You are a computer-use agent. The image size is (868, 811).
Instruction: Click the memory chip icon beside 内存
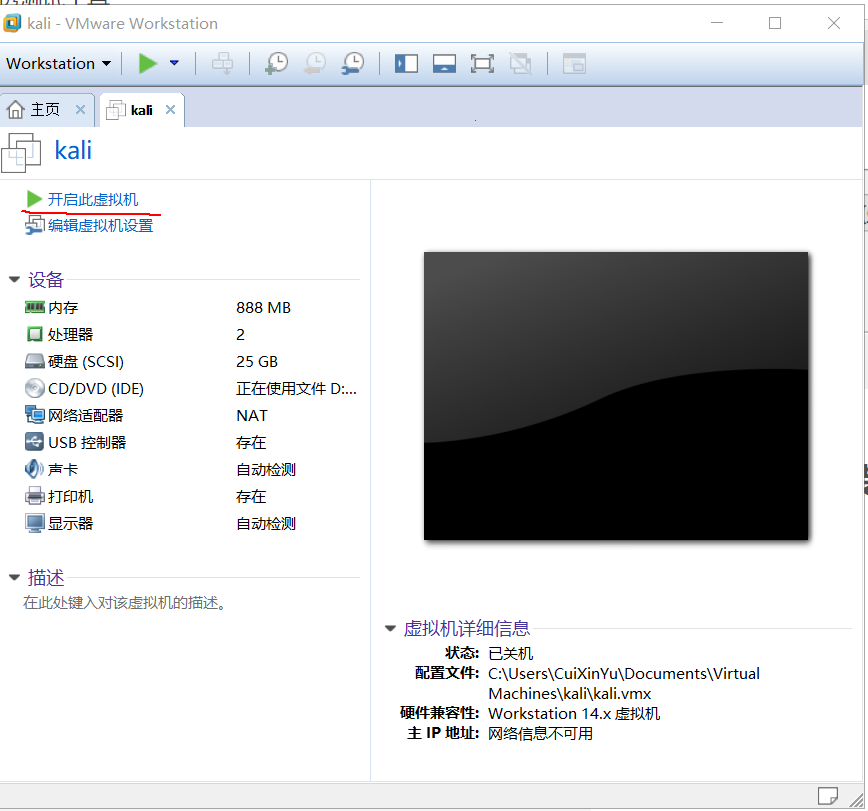coord(34,307)
